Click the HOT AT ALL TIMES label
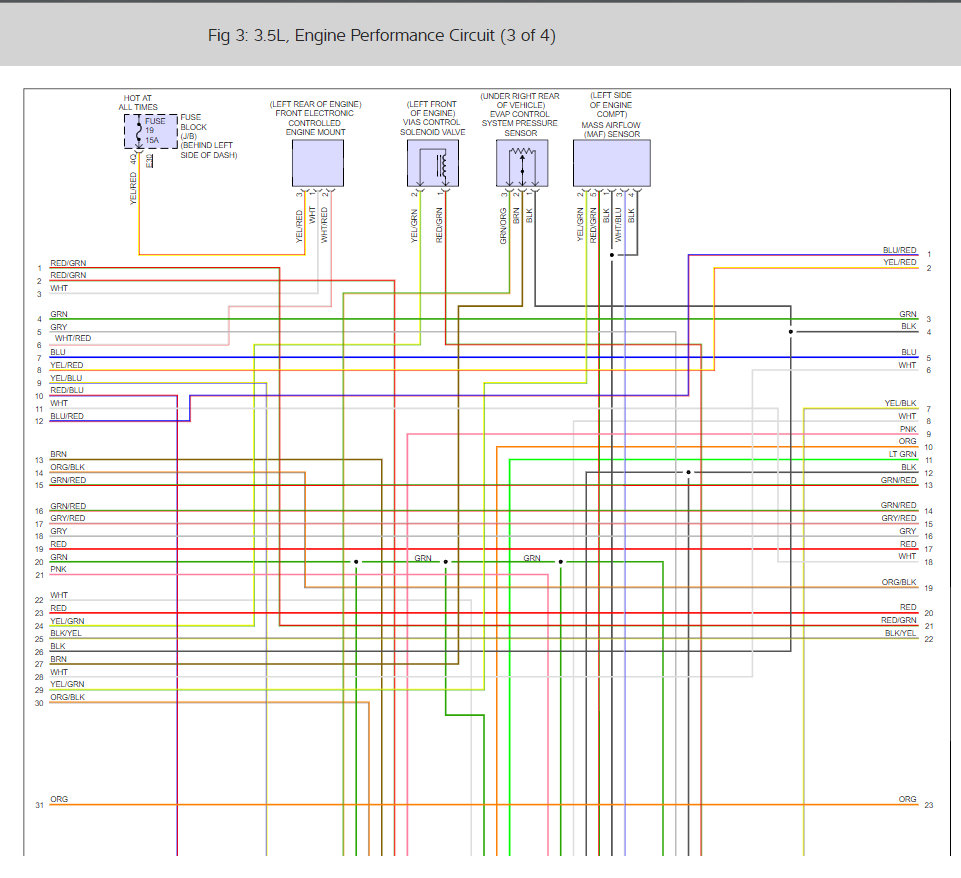The width and height of the screenshot is (961, 878). tap(138, 102)
